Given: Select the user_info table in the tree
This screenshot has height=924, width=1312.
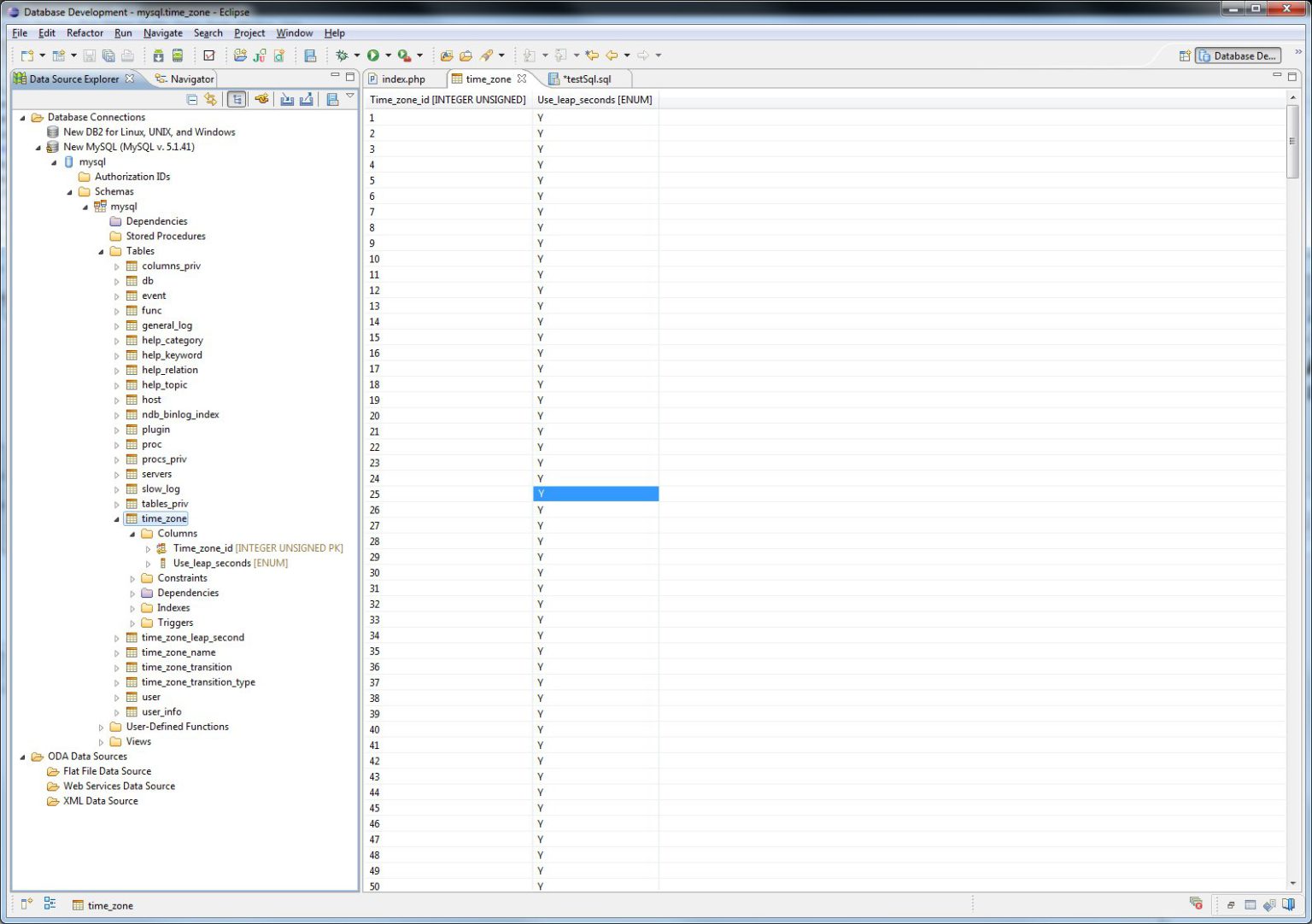Looking at the screenshot, I should [x=161, y=711].
